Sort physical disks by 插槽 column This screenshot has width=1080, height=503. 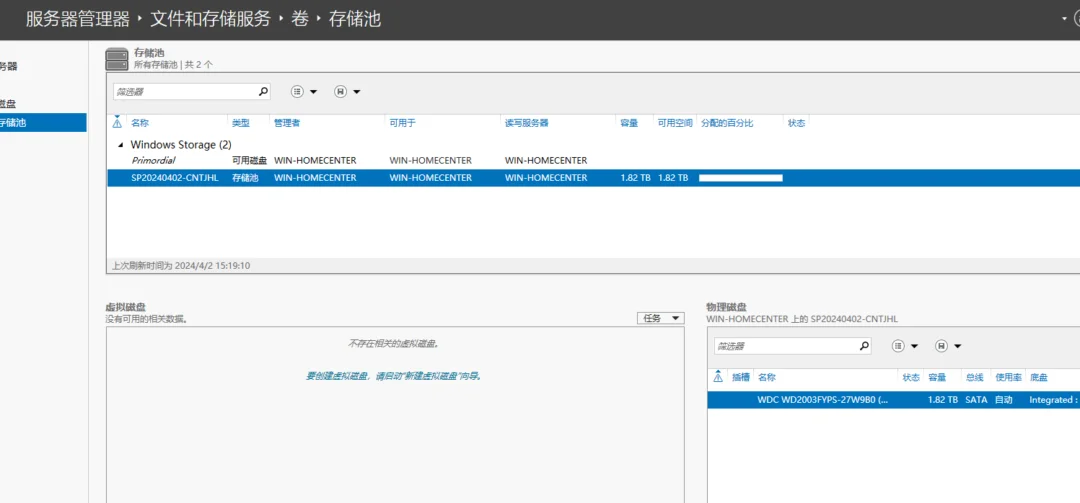[740, 378]
